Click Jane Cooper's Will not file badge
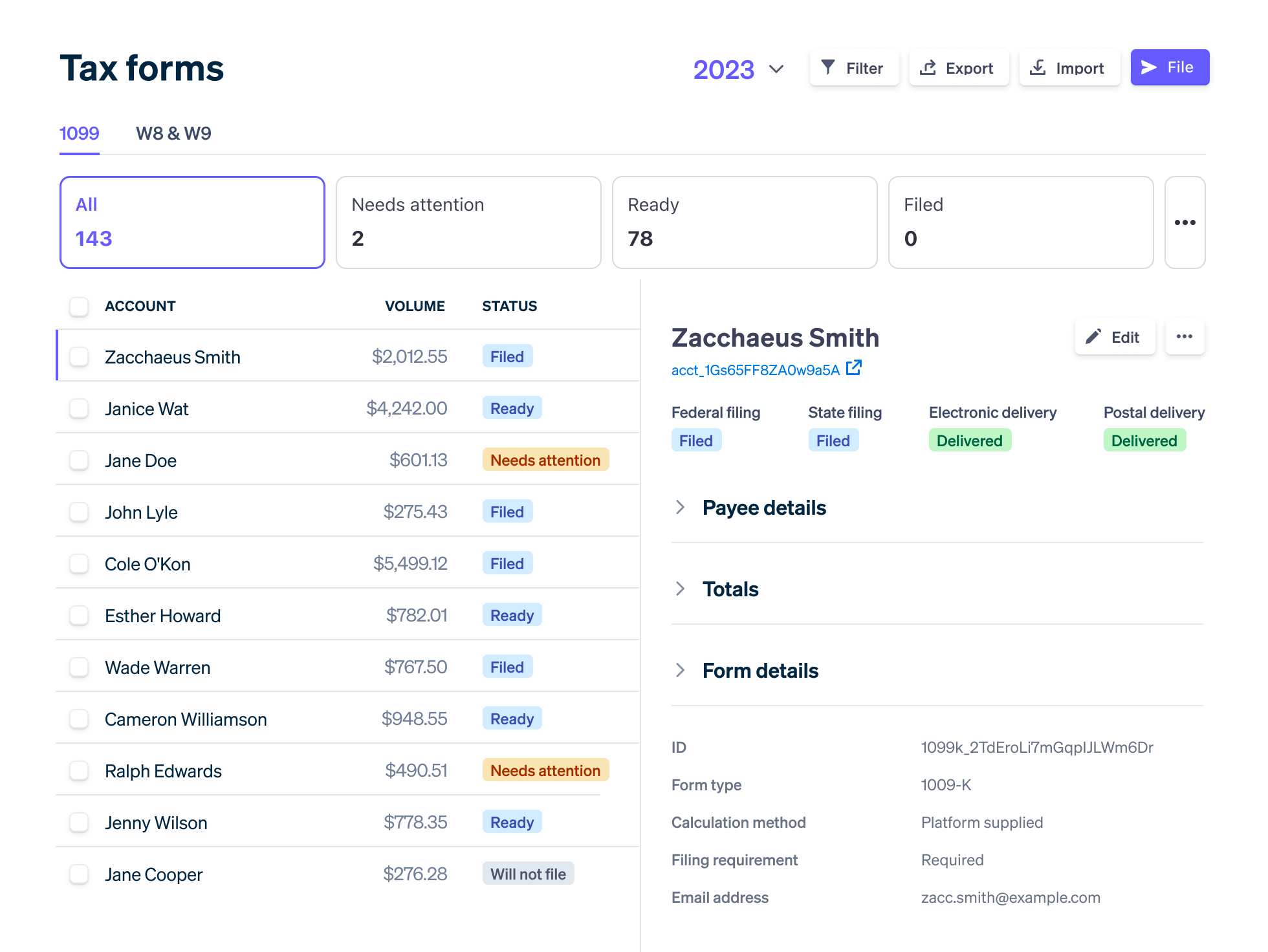This screenshot has width=1268, height=952. click(528, 874)
